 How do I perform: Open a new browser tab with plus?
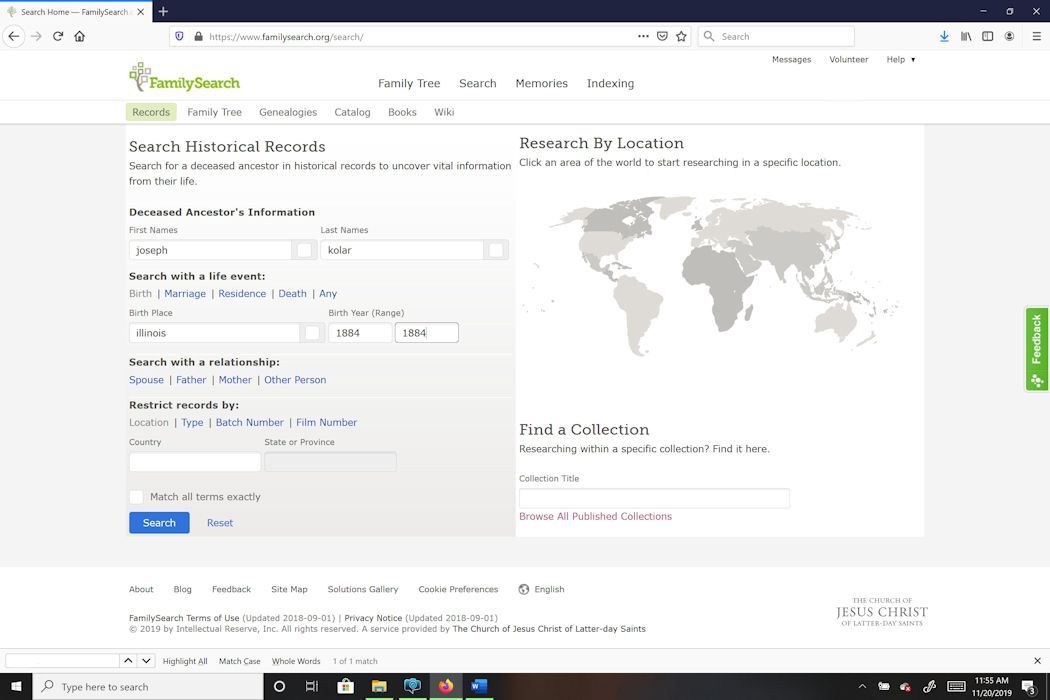click(163, 11)
